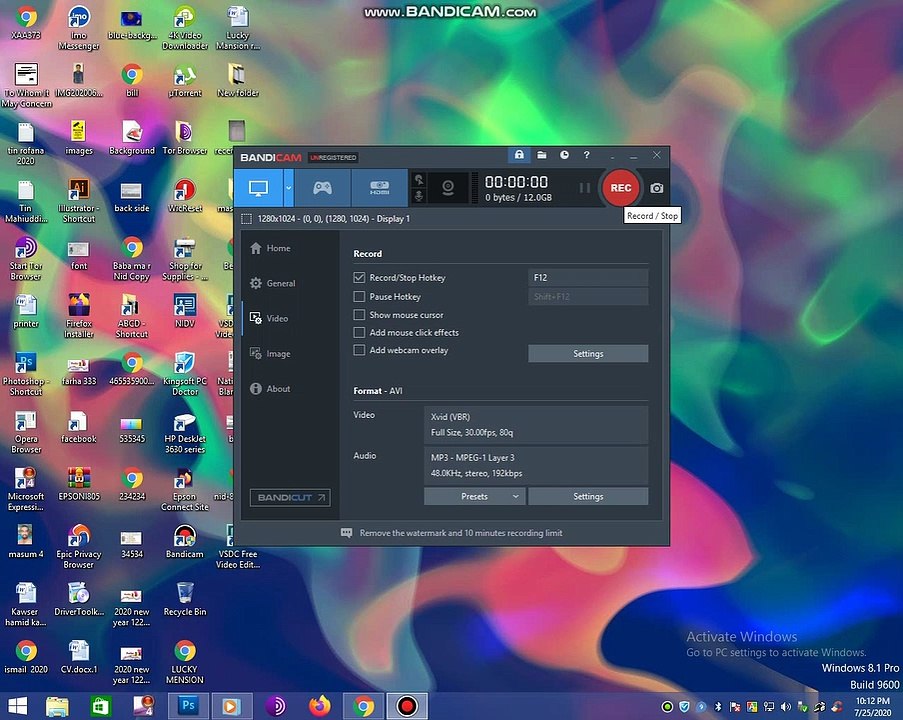903x720 pixels.
Task: Click the volume icon in system tray
Action: coord(786,707)
